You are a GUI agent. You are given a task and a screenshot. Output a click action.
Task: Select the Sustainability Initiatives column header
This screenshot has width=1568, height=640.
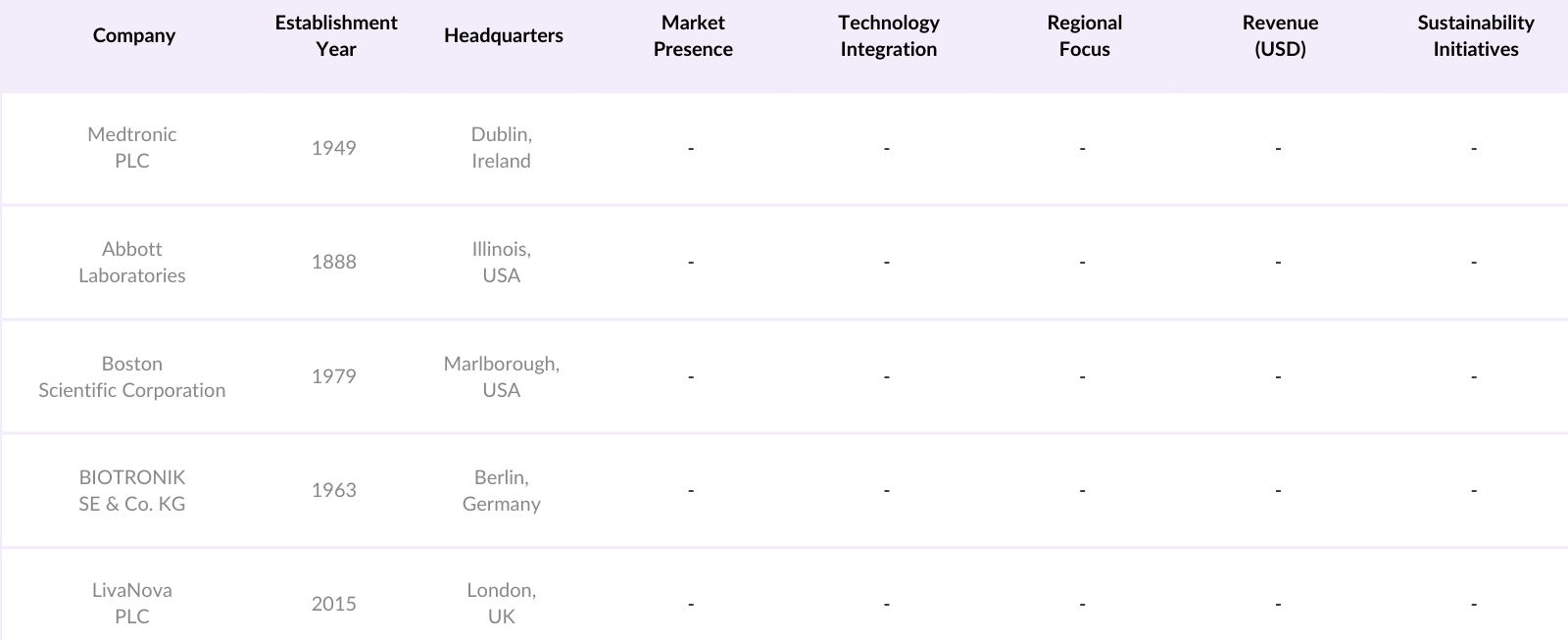click(1475, 35)
